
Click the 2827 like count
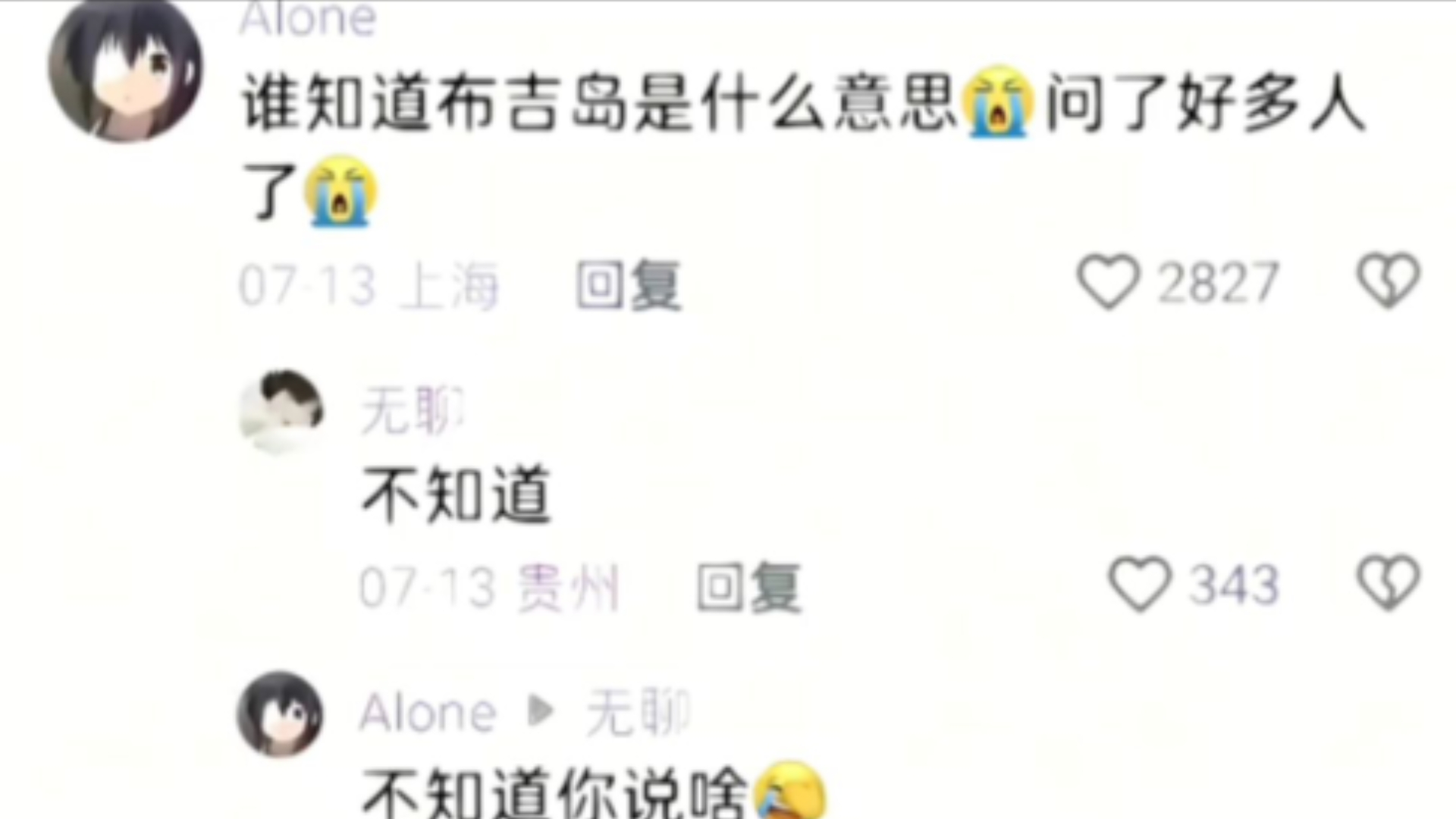click(x=1218, y=283)
